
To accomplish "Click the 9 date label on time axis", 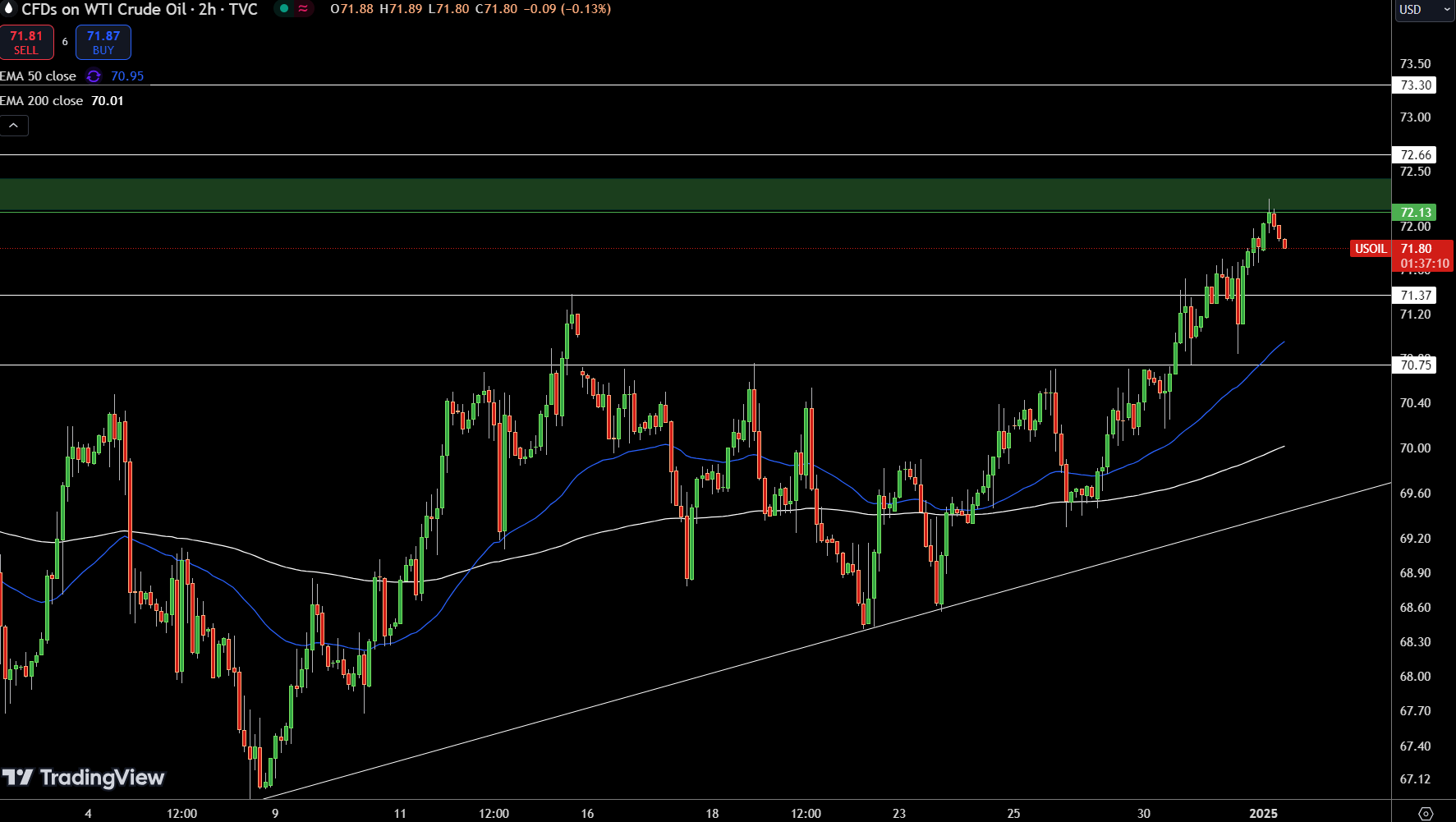I will [275, 814].
